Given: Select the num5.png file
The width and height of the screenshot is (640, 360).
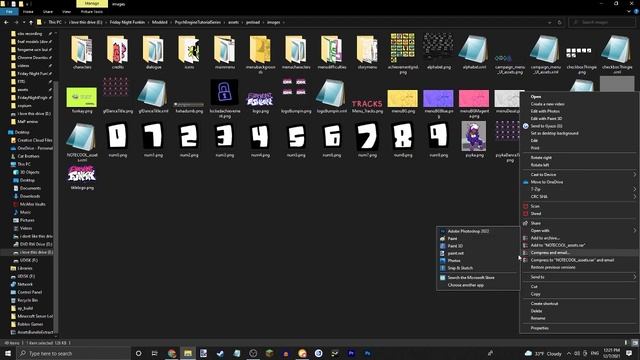Looking at the screenshot, I should (x=296, y=140).
